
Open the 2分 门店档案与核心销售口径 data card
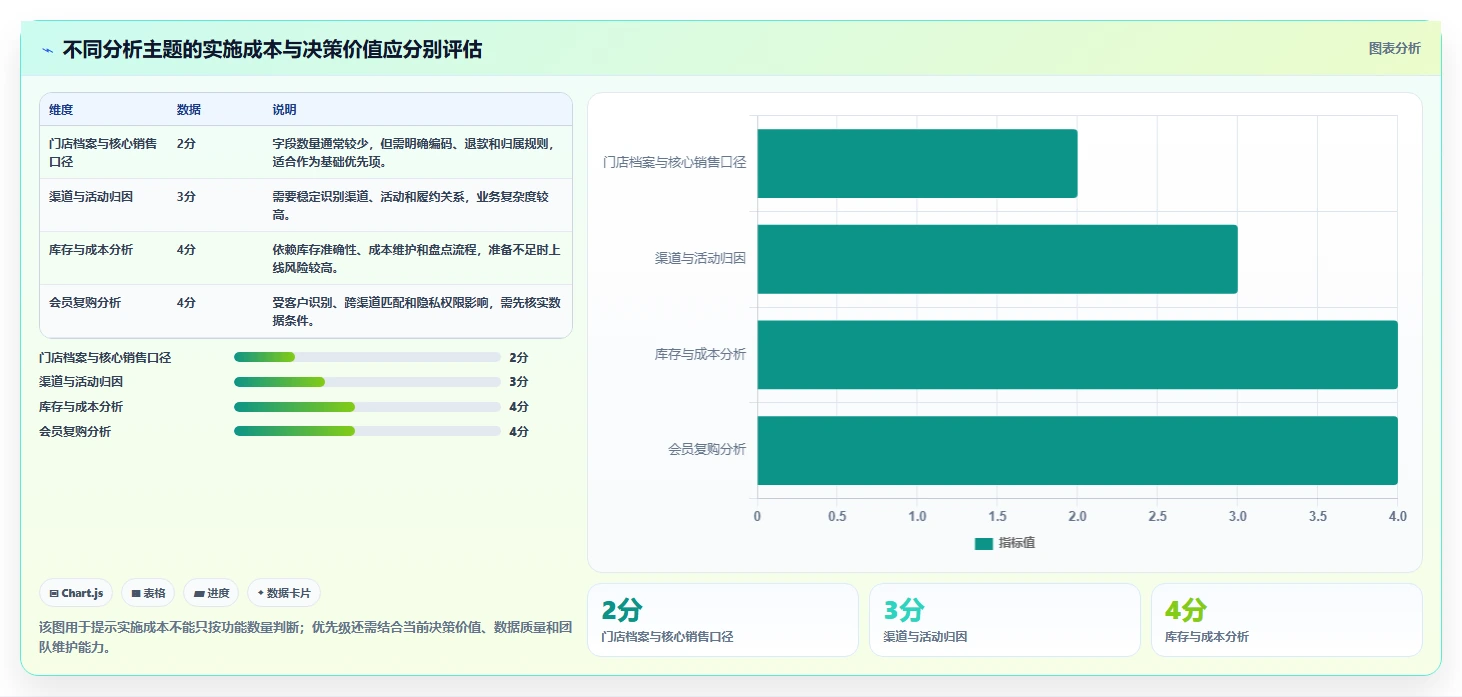[723, 620]
